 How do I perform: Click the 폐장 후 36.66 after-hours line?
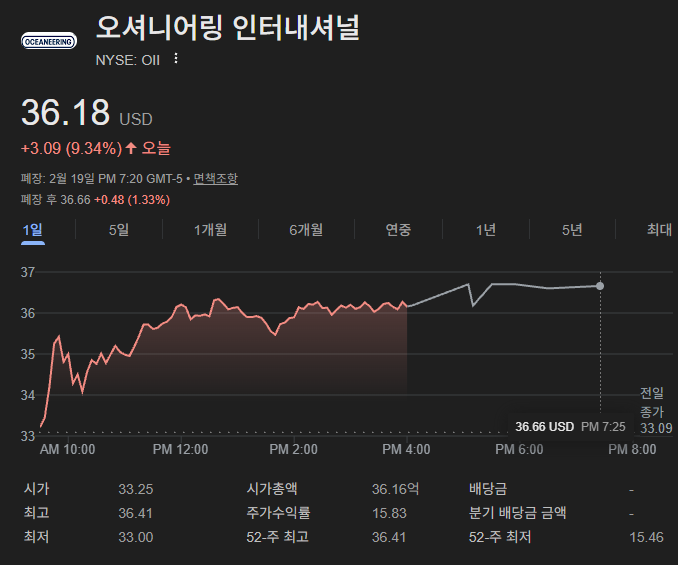(95, 200)
